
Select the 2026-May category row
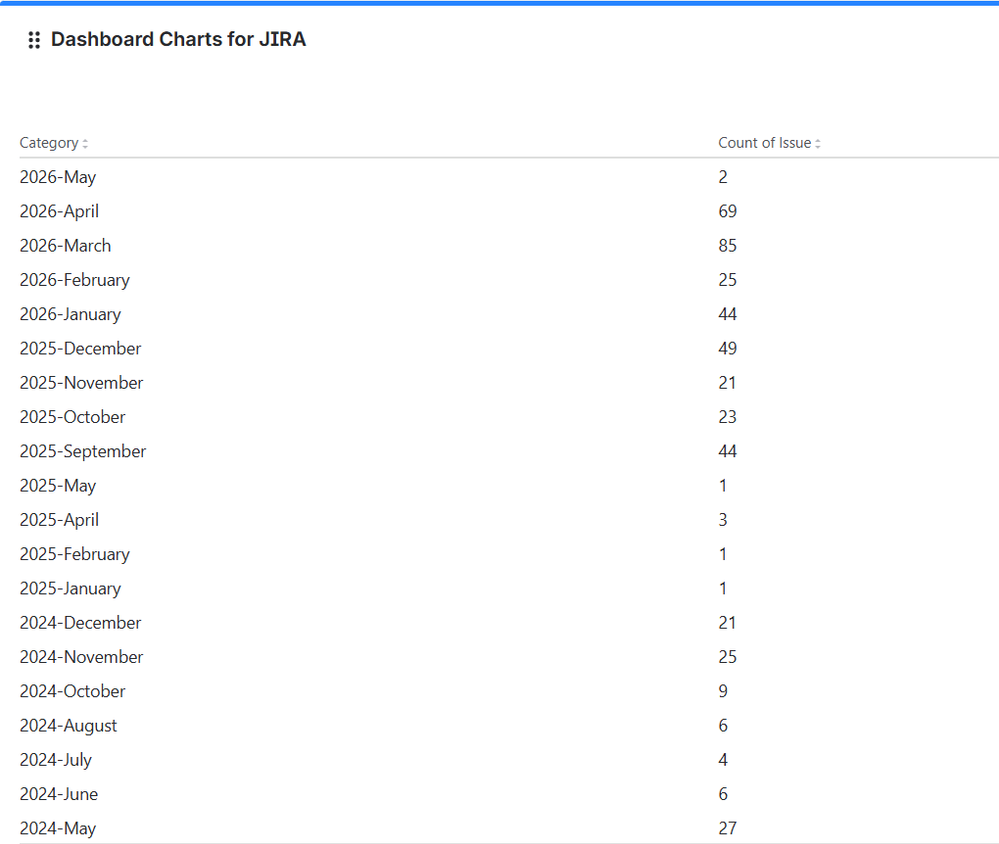pyautogui.click(x=509, y=177)
